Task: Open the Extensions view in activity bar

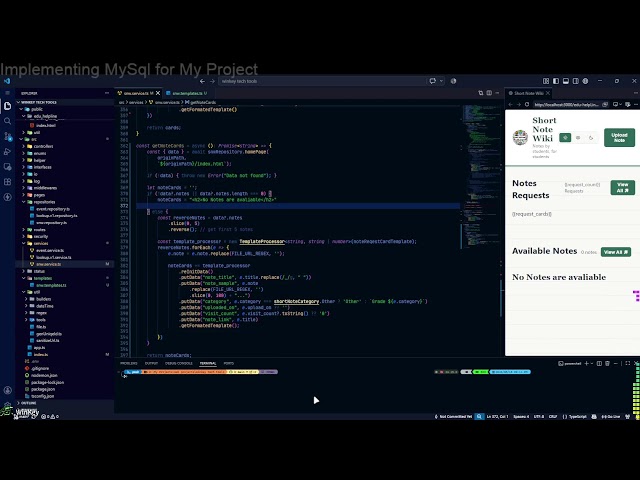Action: tap(7, 182)
